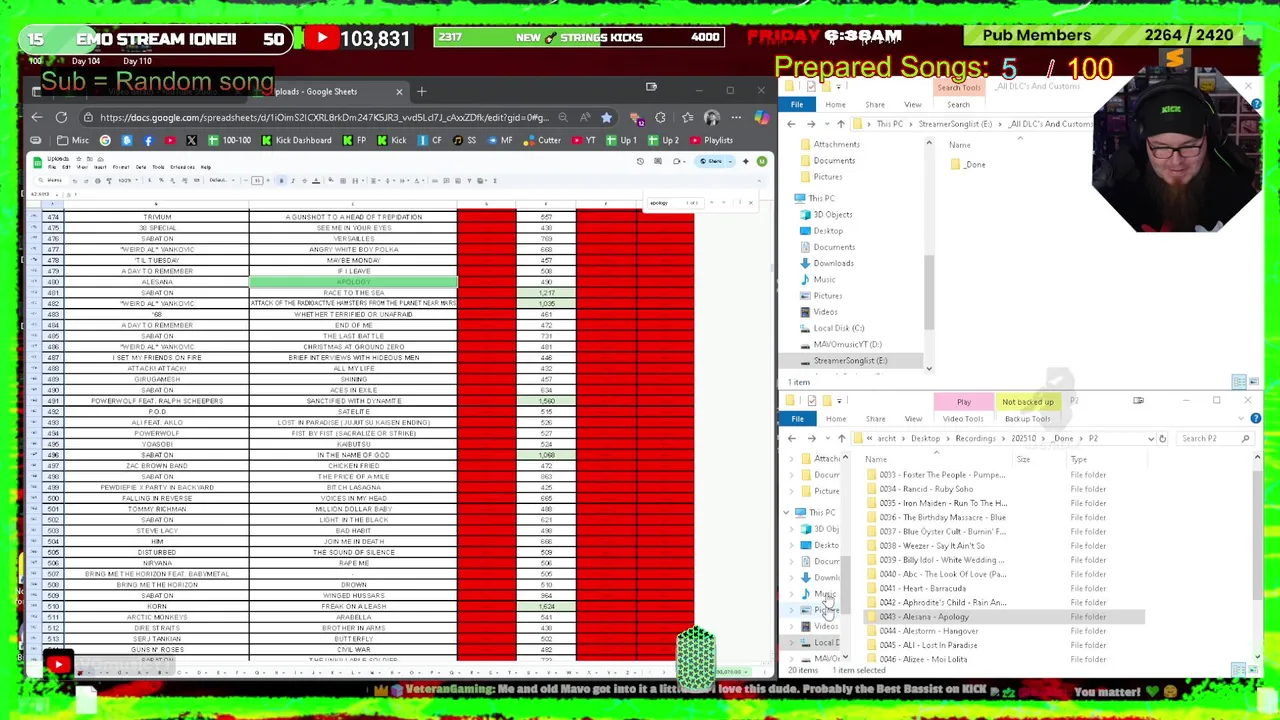The image size is (1280, 720).
Task: Open Video Tools tab in lower Explorer
Action: pyautogui.click(x=962, y=419)
